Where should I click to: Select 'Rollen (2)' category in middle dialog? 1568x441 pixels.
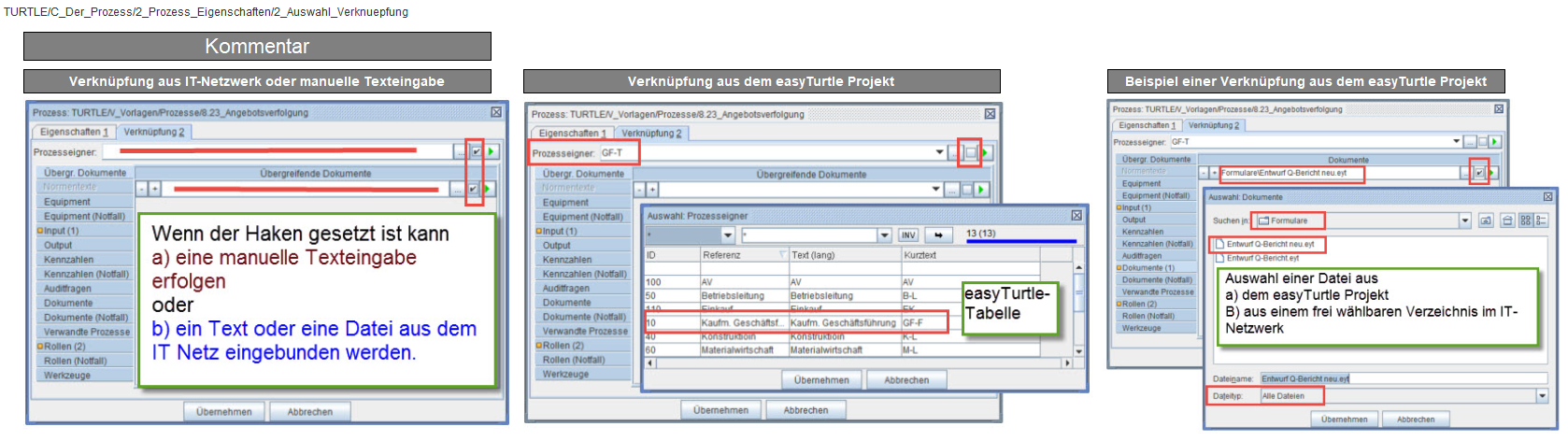[x=583, y=346]
